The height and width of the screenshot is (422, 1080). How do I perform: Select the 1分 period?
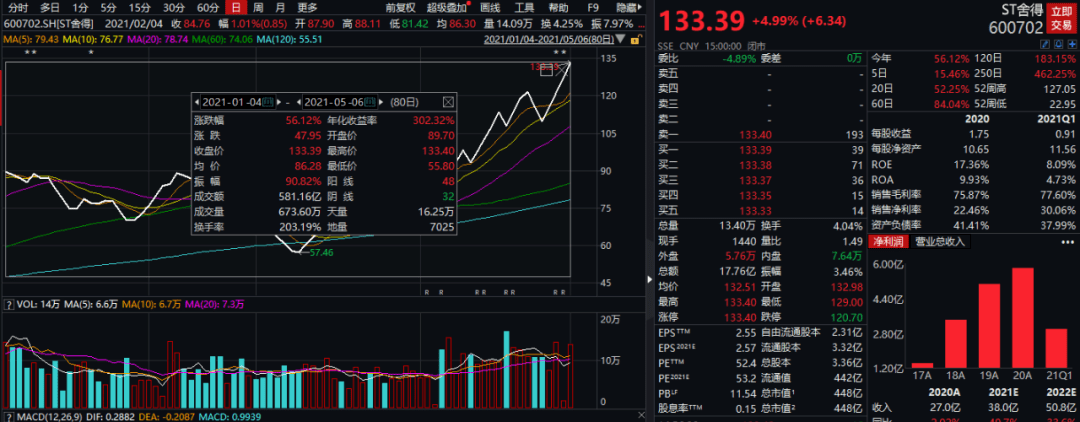(x=81, y=8)
